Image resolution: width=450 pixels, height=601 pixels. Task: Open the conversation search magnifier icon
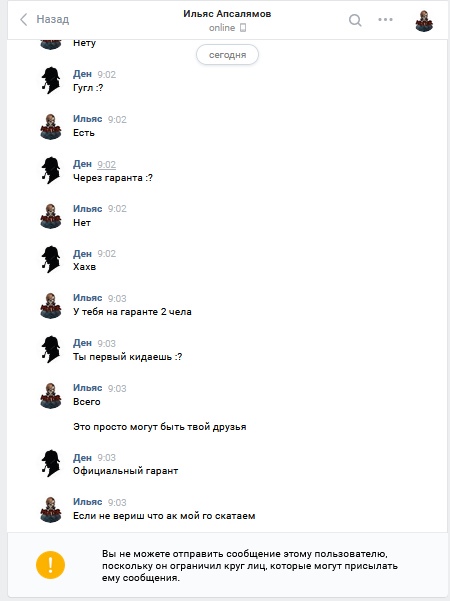(x=355, y=20)
